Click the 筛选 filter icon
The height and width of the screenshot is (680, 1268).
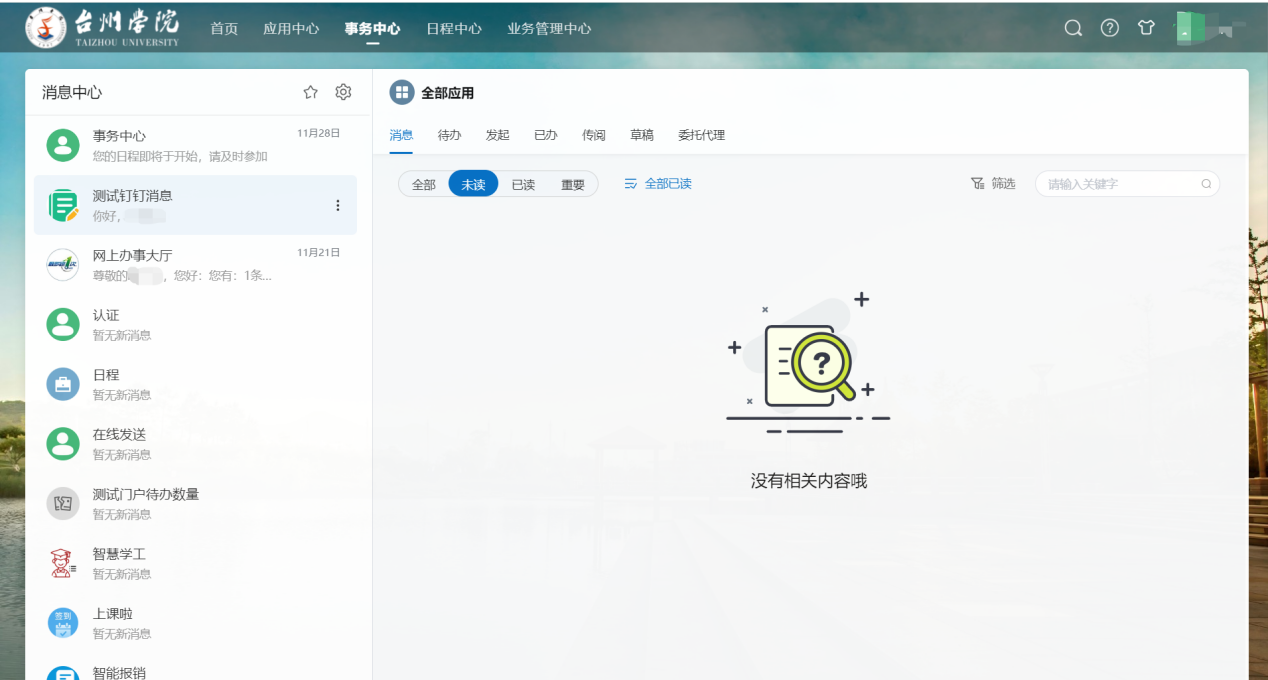(x=977, y=184)
